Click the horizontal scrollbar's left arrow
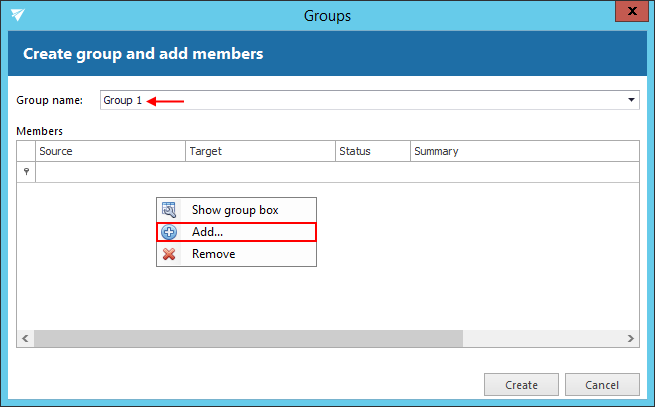The image size is (655, 407). 24,339
